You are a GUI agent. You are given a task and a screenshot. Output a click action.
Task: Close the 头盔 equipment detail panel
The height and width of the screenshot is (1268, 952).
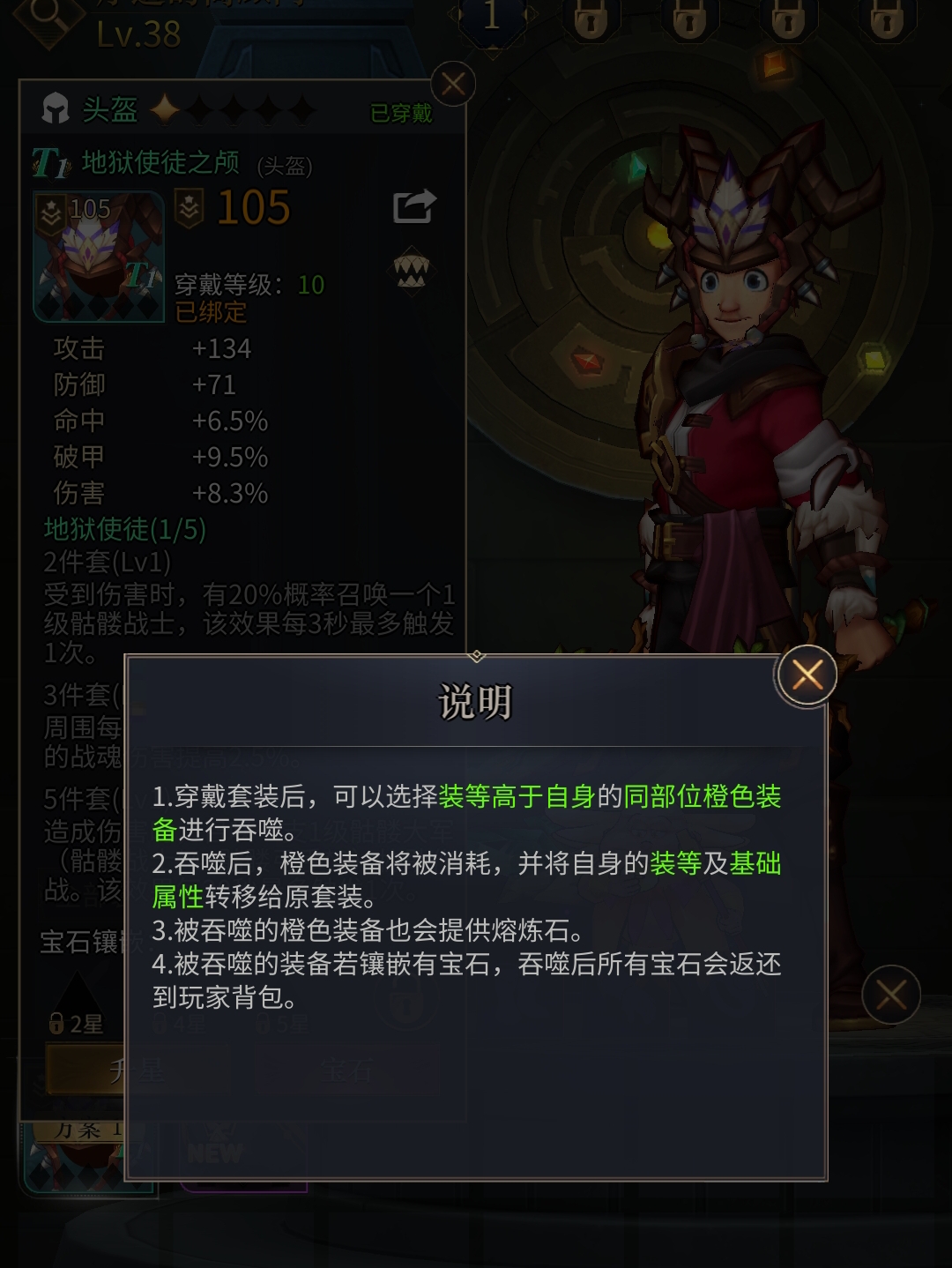(453, 85)
